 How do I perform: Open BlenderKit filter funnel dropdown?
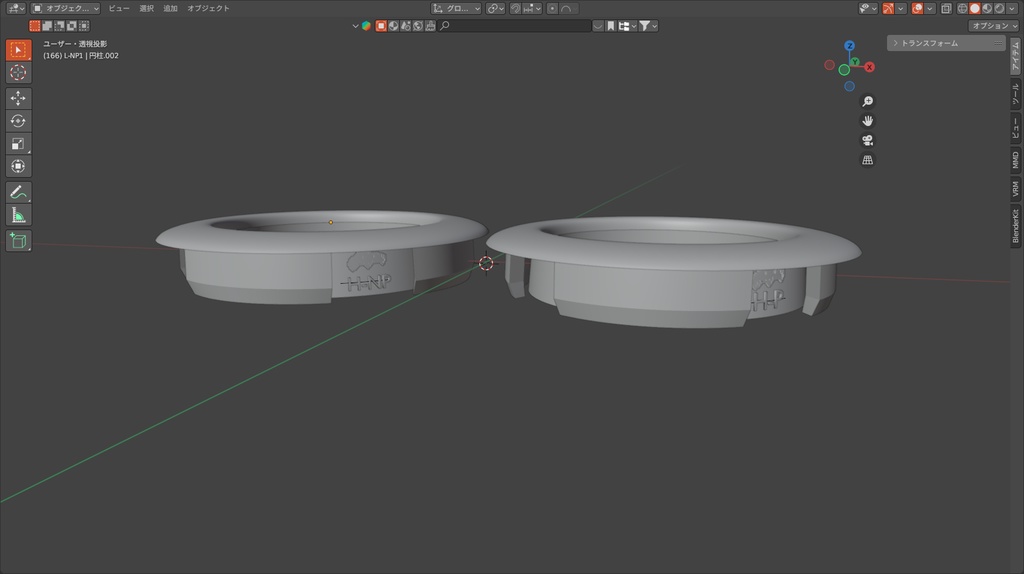[648, 26]
